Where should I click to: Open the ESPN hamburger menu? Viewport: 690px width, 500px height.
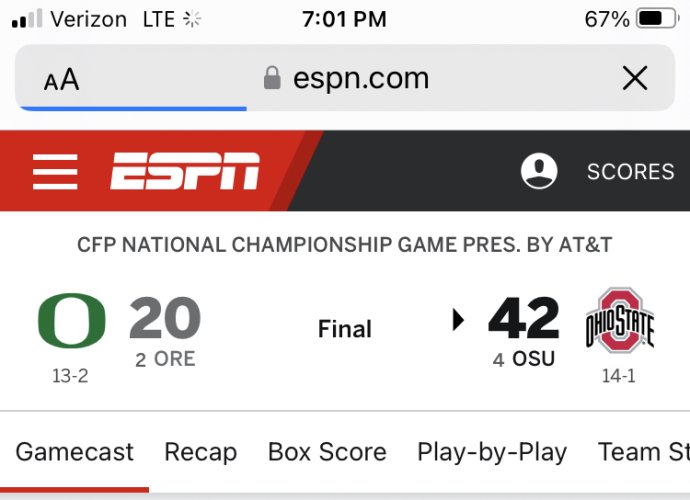pyautogui.click(x=55, y=171)
